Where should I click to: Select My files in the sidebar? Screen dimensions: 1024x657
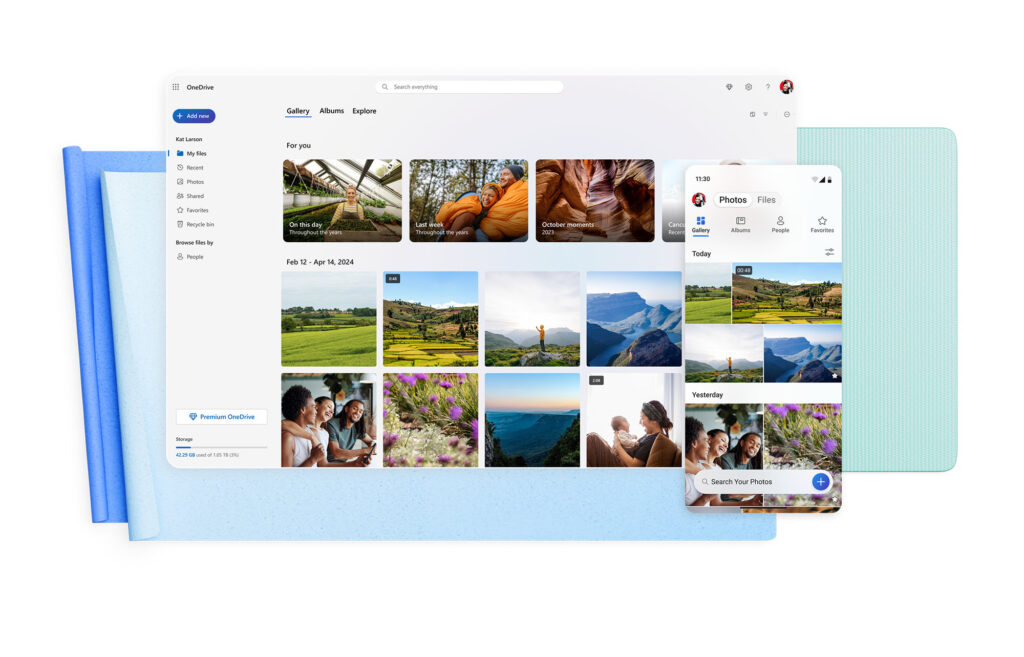point(192,153)
